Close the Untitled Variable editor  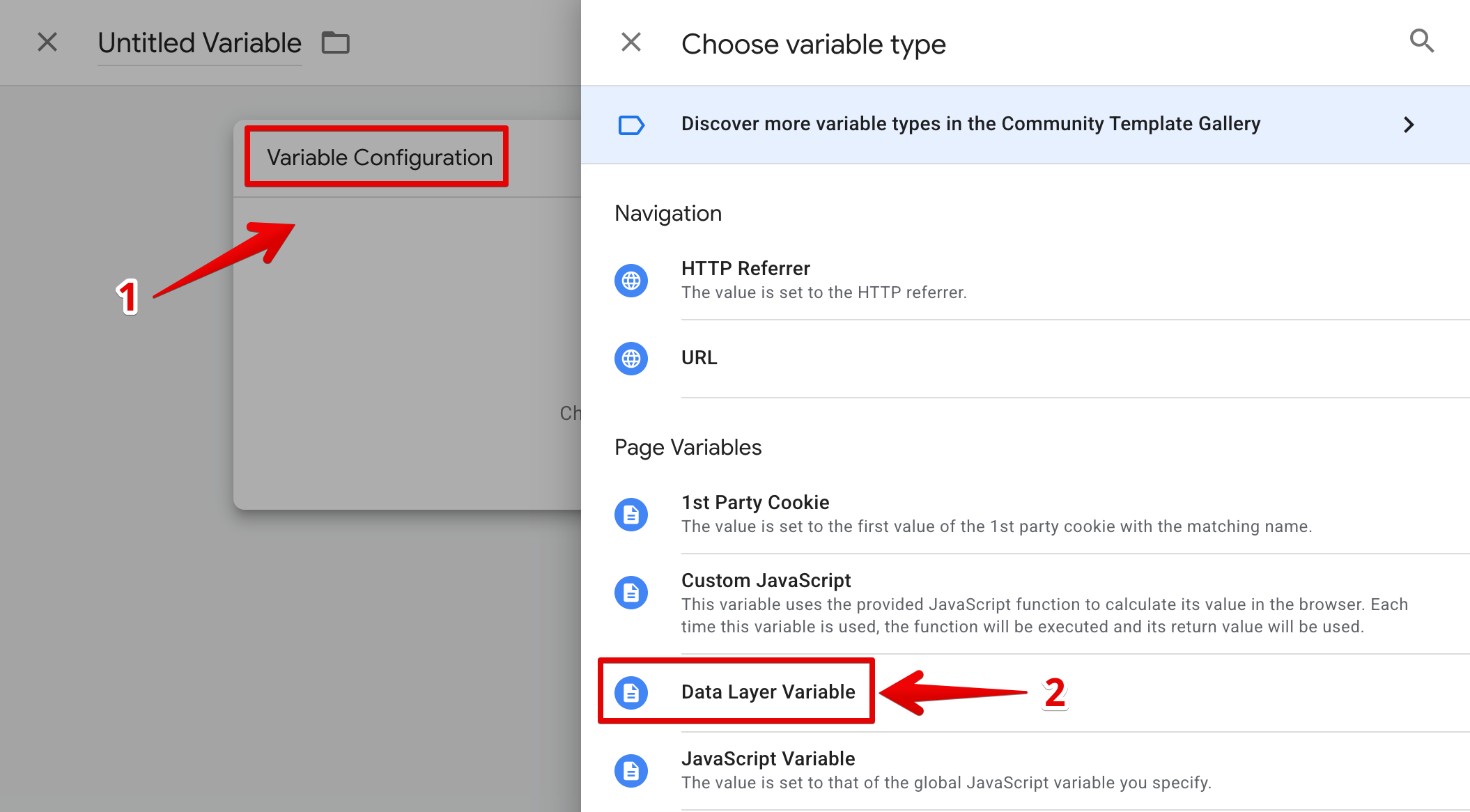click(x=47, y=42)
